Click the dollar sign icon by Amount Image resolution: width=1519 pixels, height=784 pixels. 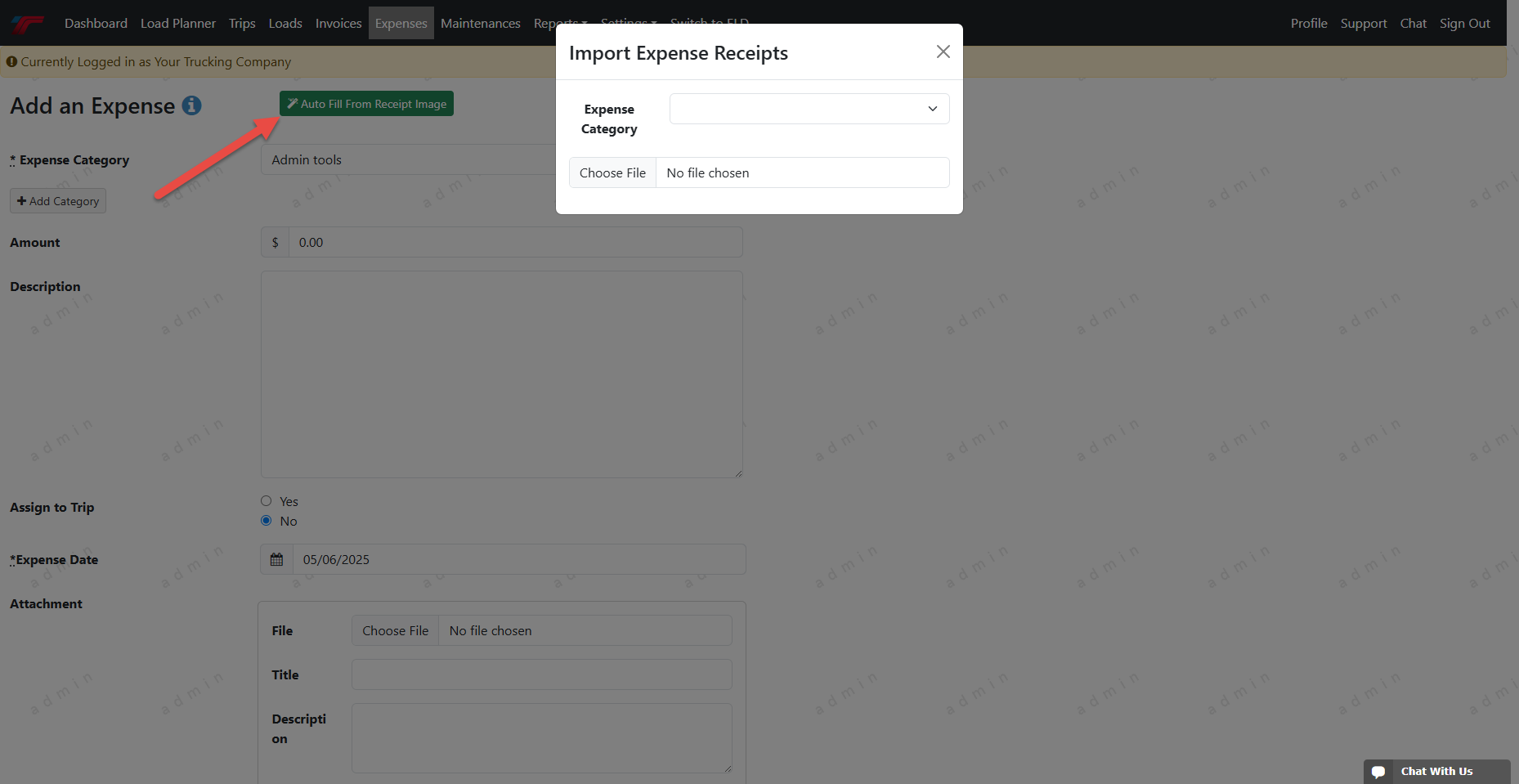275,243
